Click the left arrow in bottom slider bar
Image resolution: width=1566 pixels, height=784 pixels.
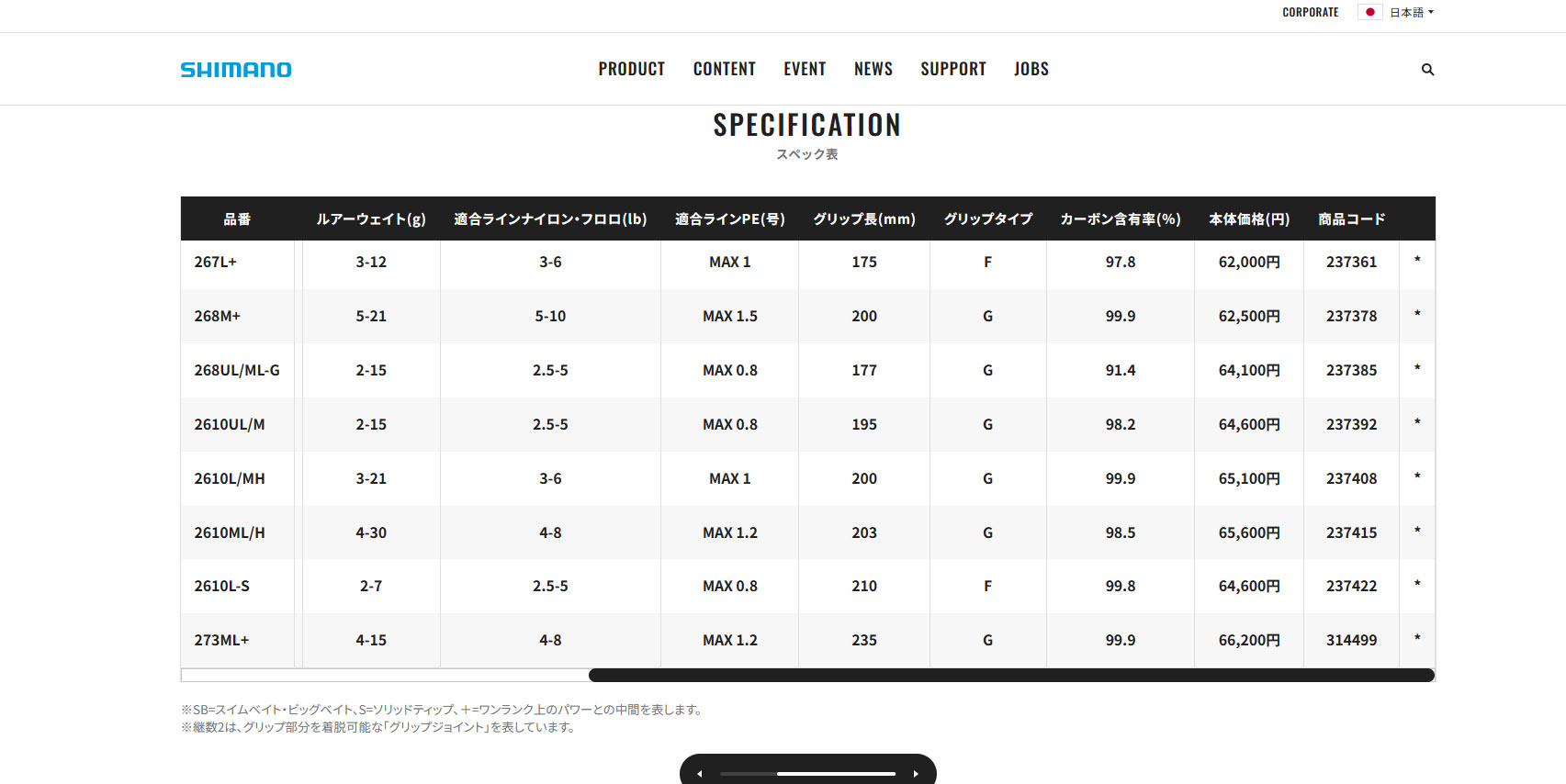[700, 774]
